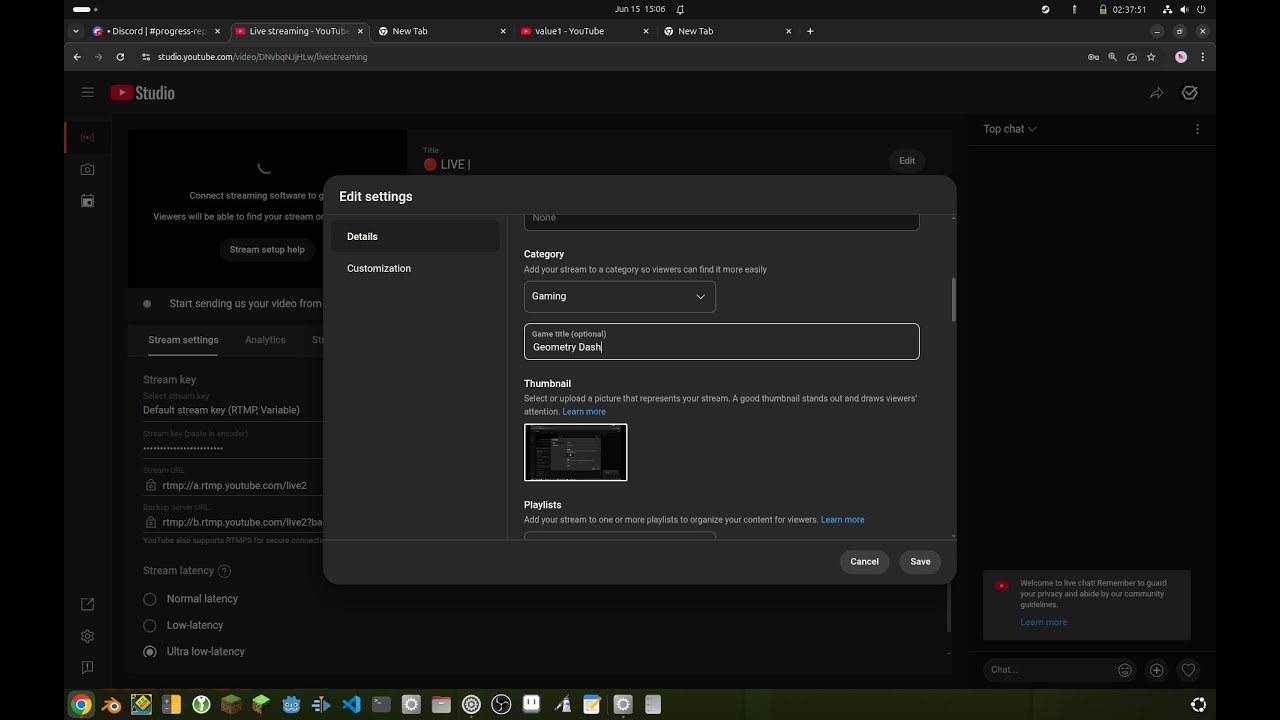Open Settings gear icon in left sidebar

coord(87,636)
